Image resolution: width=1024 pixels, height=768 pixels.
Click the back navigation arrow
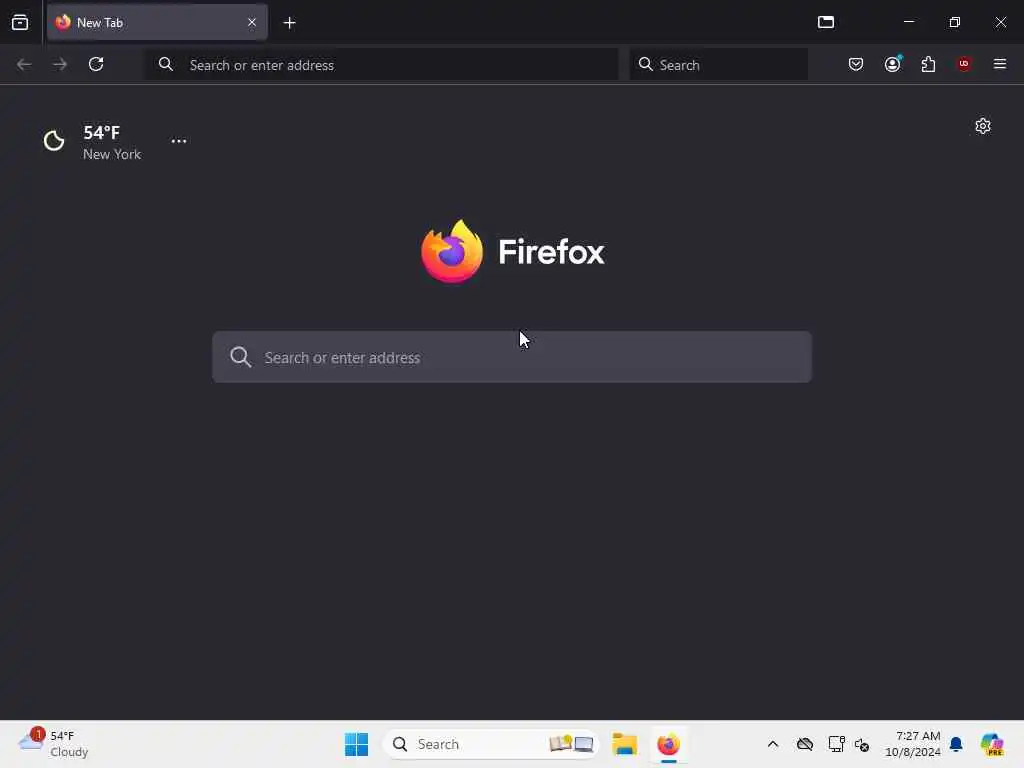point(24,64)
